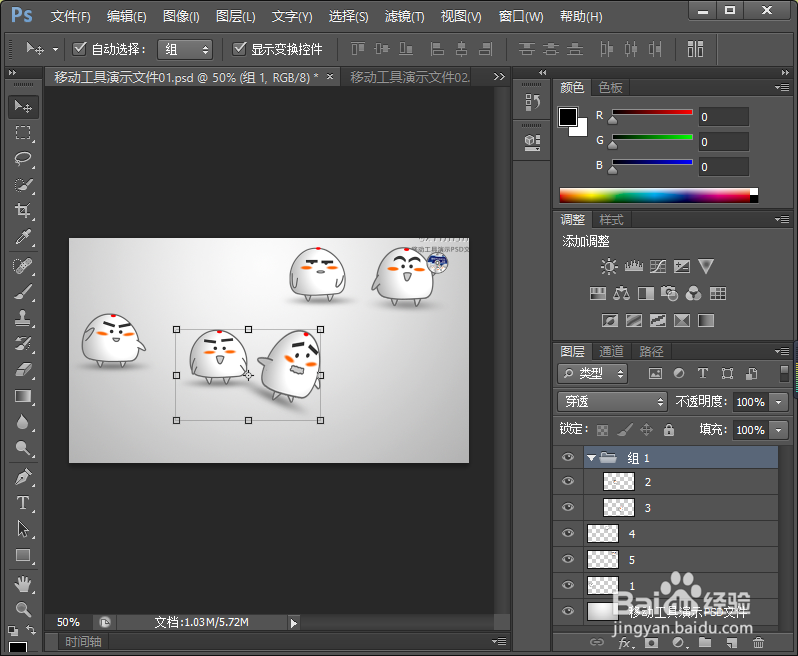Select the Hand tool
Screen dimensions: 798x656
(23, 584)
